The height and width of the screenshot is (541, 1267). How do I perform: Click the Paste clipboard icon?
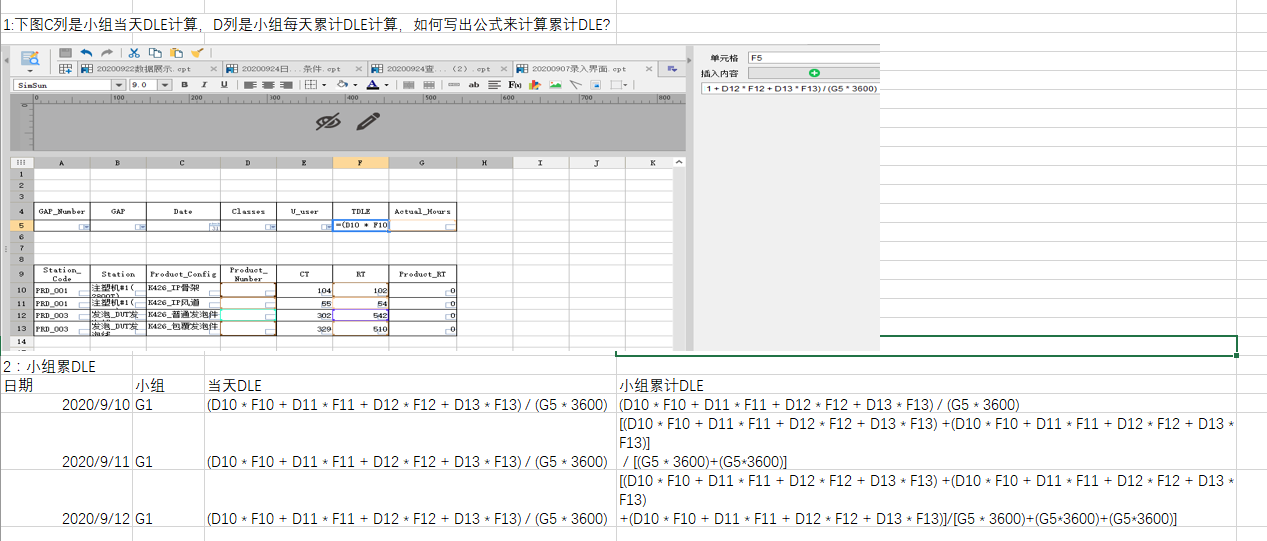(x=176, y=52)
